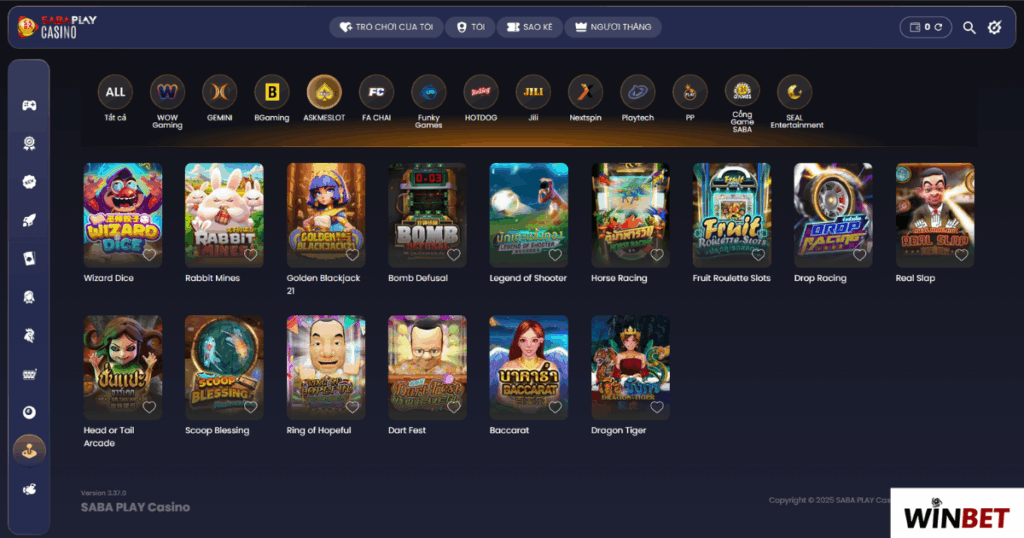Open the award ribbon sidebar category
The width and height of the screenshot is (1024, 538).
pos(29,144)
